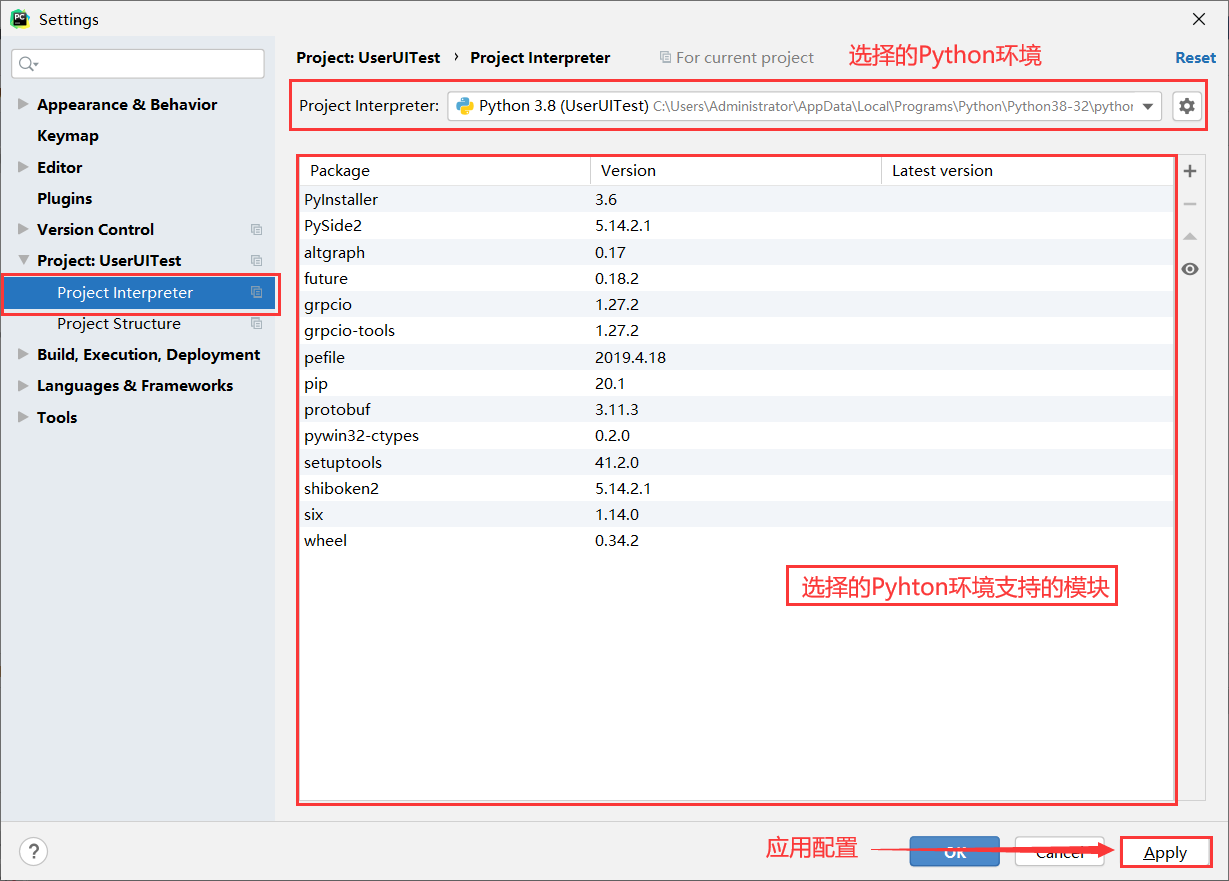Open the interpreter settings gear icon

tap(1187, 105)
